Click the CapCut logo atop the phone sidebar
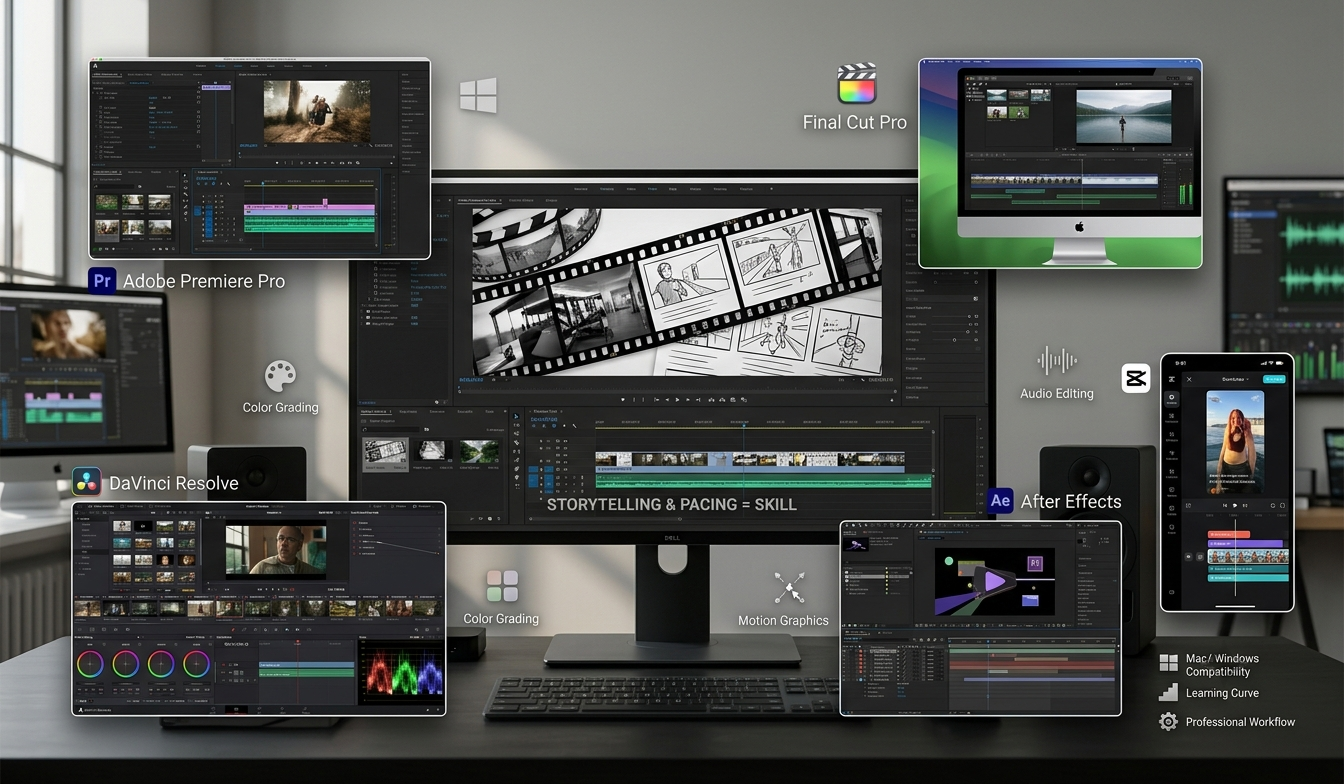 (1172, 379)
